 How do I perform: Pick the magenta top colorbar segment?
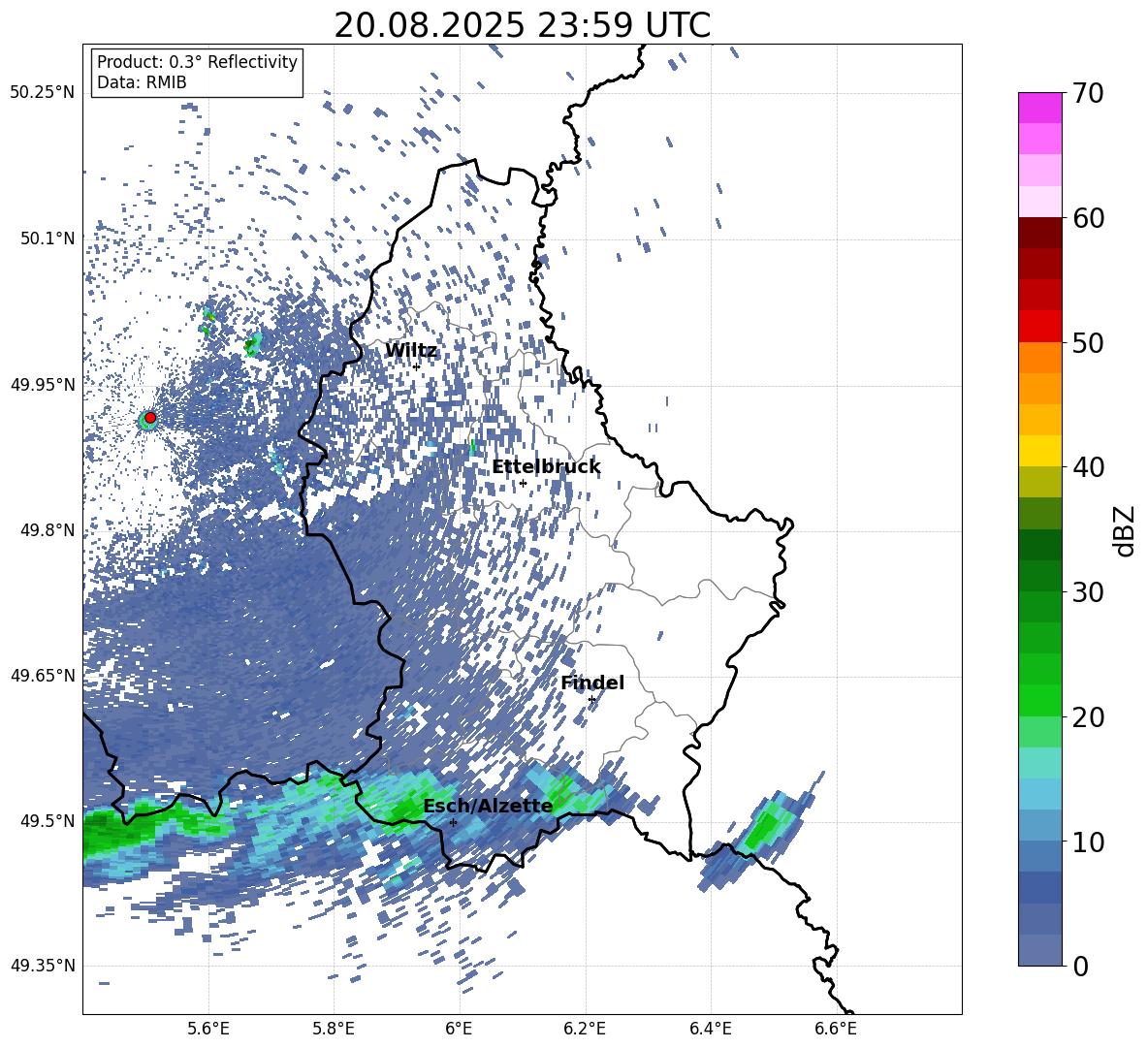click(x=1039, y=108)
